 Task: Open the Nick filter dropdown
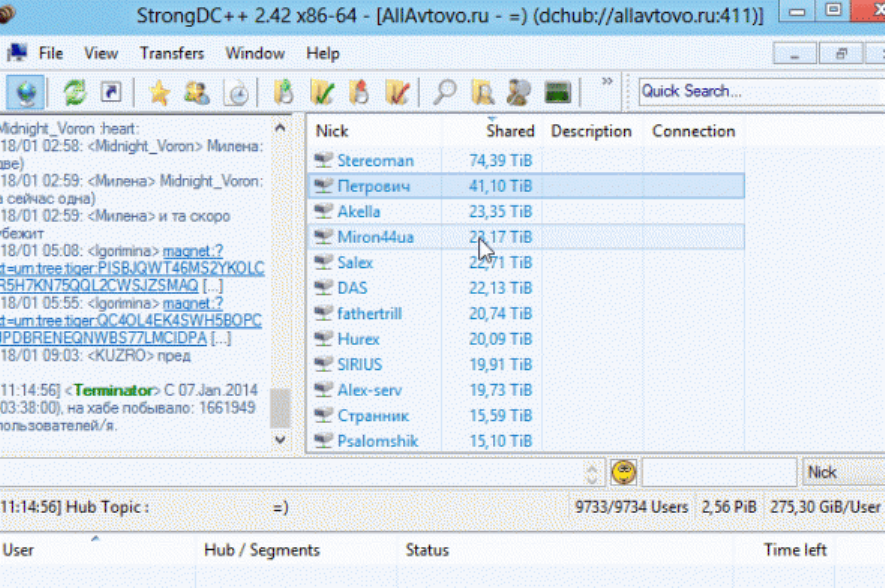(x=842, y=472)
